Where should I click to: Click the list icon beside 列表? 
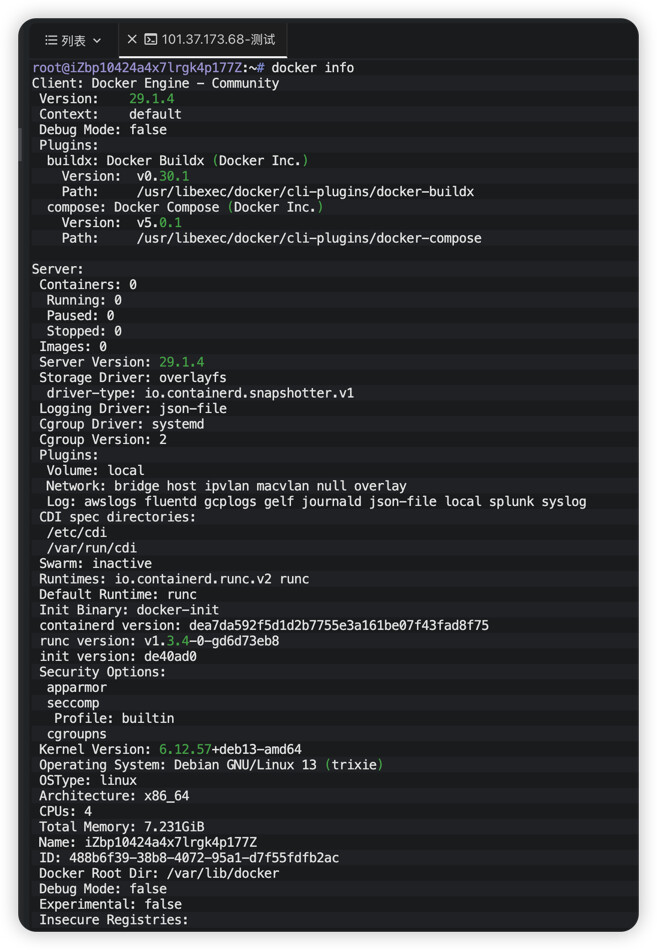pyautogui.click(x=50, y=40)
